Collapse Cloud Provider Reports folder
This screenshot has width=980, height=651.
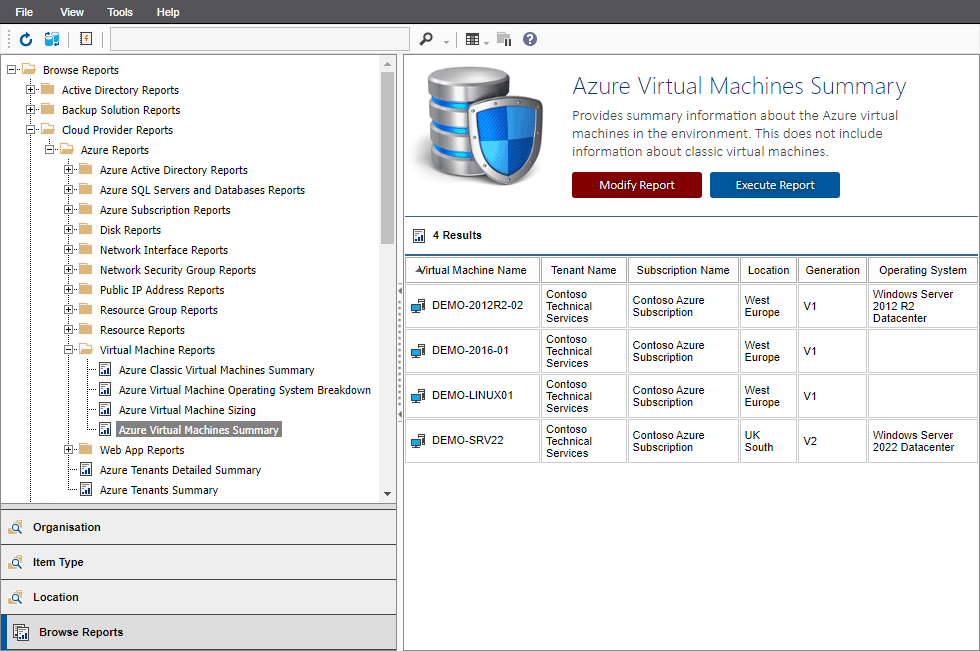[x=30, y=130]
